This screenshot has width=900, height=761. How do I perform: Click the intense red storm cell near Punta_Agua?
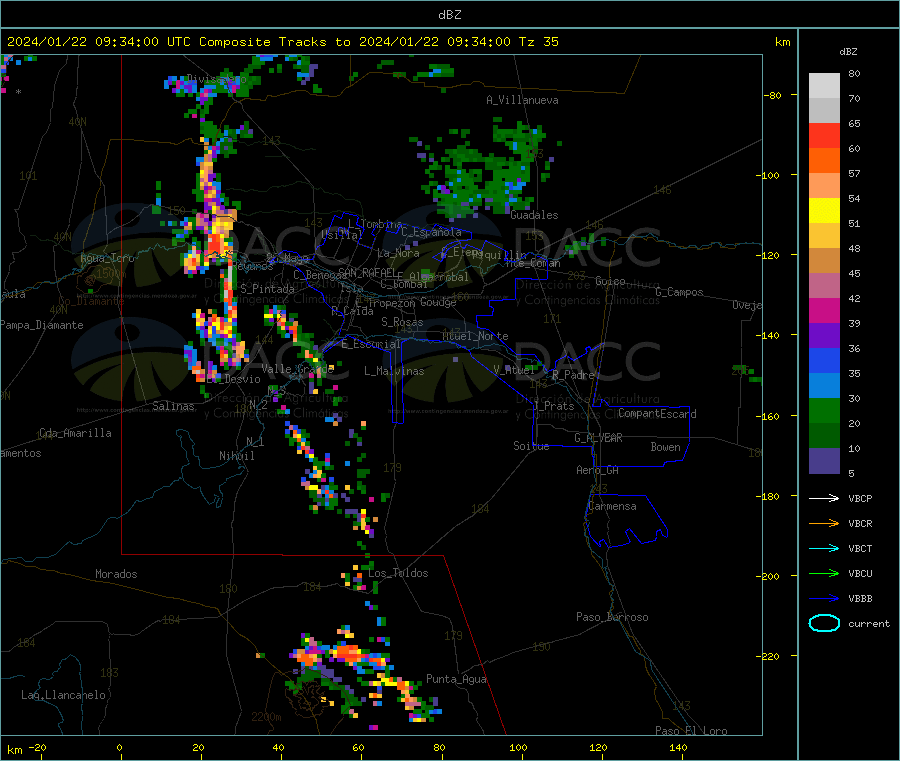click(347, 653)
